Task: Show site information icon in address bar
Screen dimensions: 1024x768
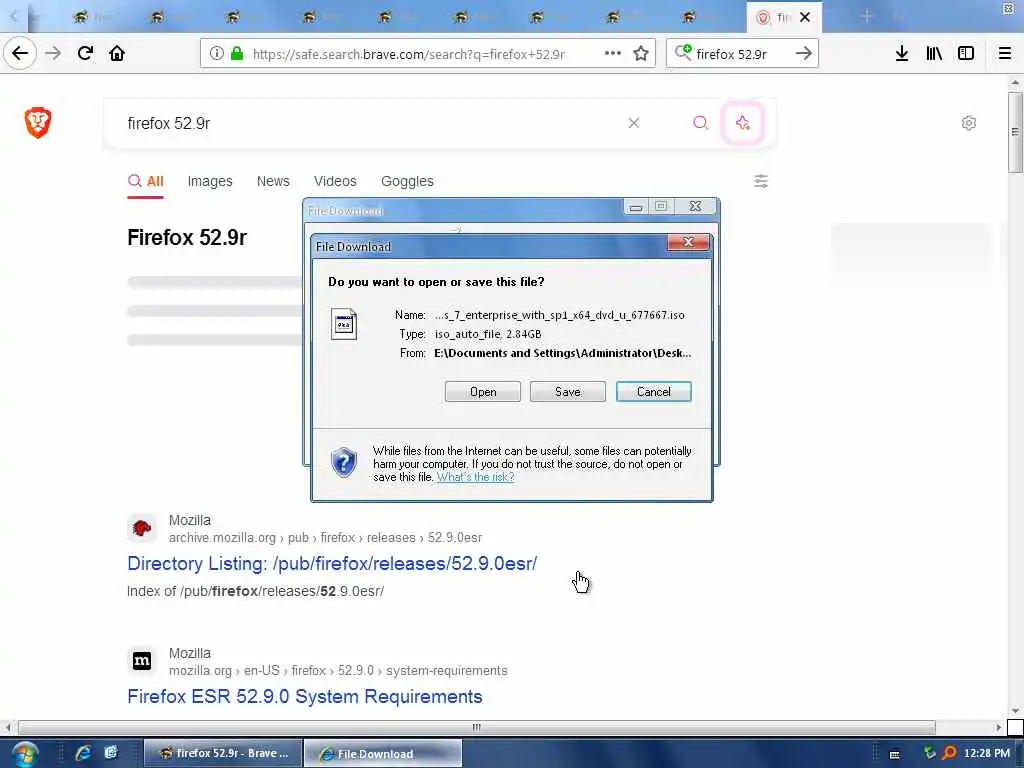Action: click(216, 54)
